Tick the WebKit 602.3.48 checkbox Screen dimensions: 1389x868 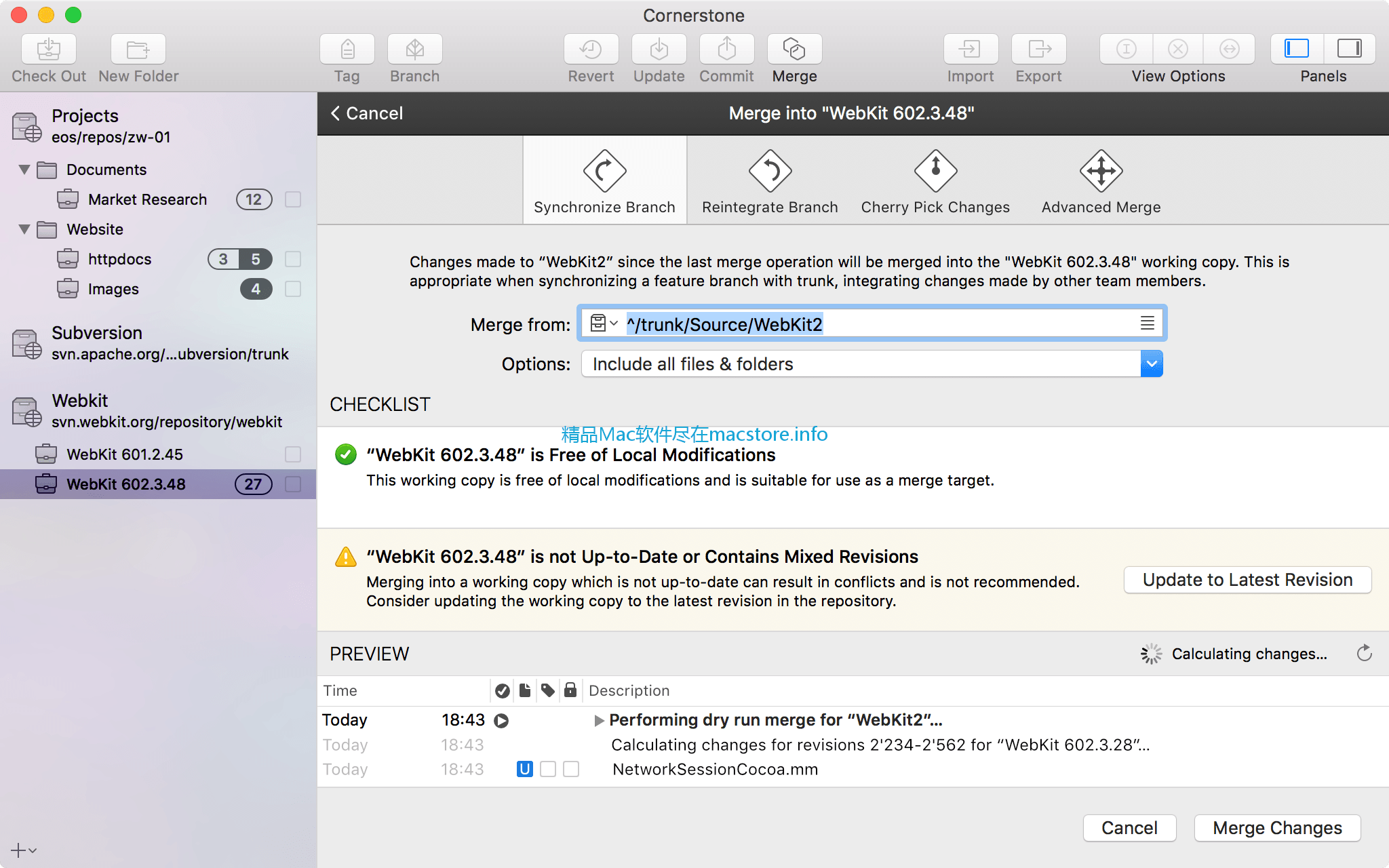click(293, 484)
